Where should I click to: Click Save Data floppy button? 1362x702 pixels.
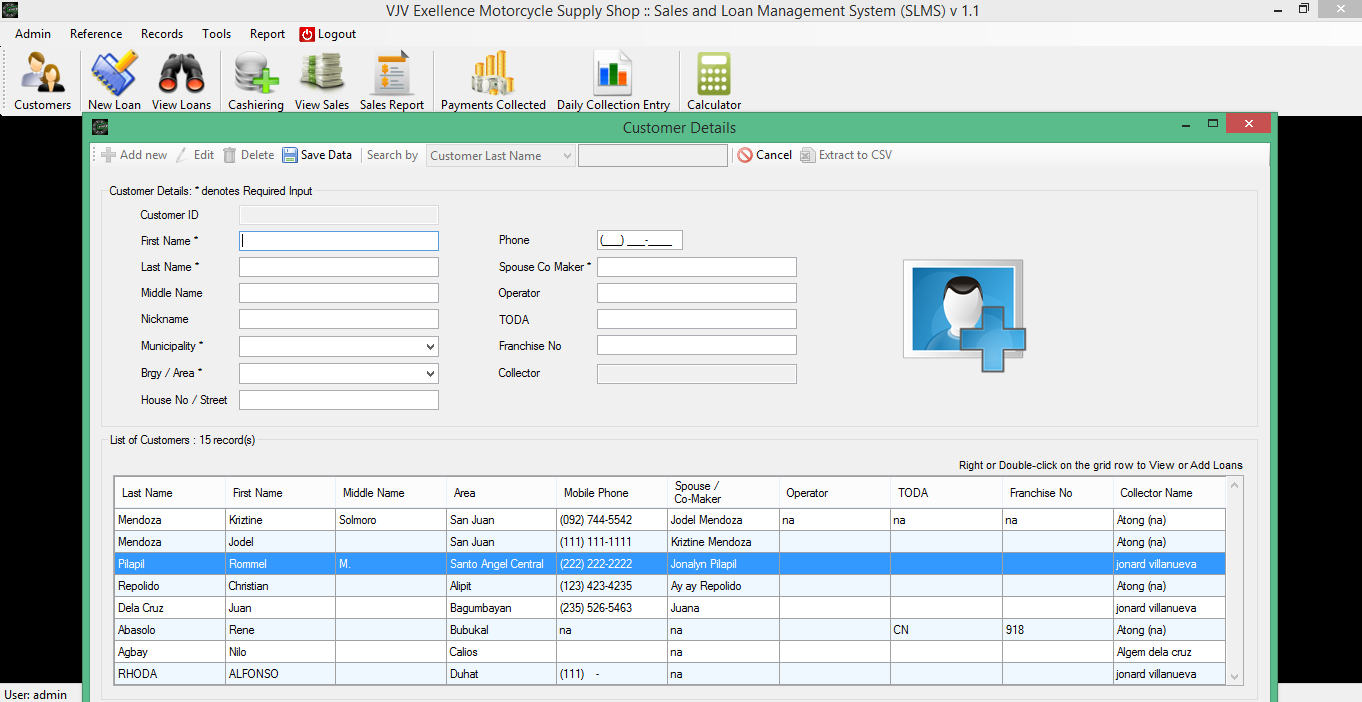click(x=317, y=155)
